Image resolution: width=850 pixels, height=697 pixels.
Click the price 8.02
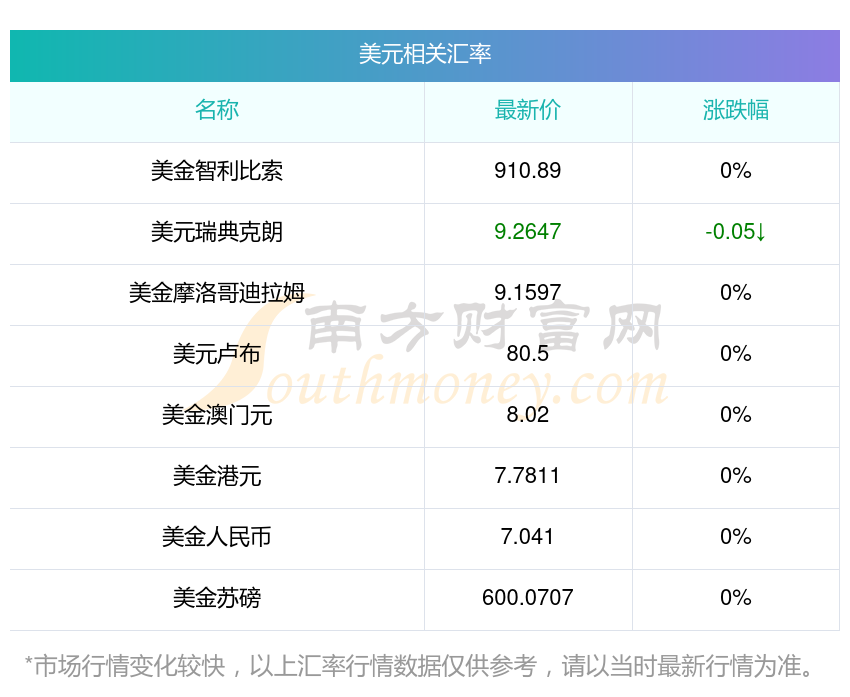(527, 415)
